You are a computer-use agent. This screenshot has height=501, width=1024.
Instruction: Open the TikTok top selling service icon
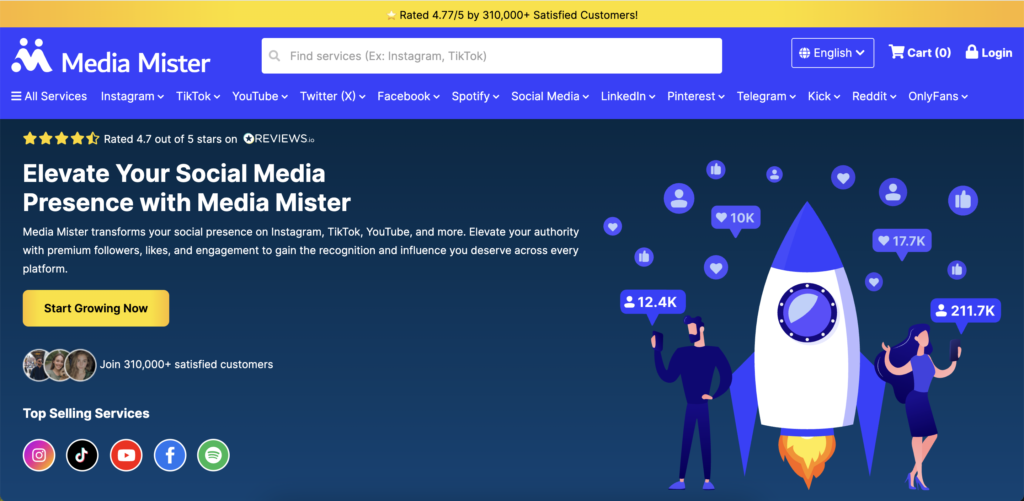tap(83, 455)
